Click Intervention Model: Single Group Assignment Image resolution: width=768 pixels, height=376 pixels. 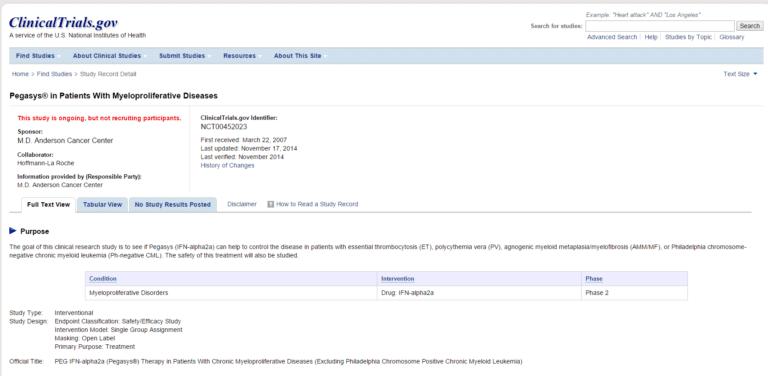pyautogui.click(x=119, y=329)
